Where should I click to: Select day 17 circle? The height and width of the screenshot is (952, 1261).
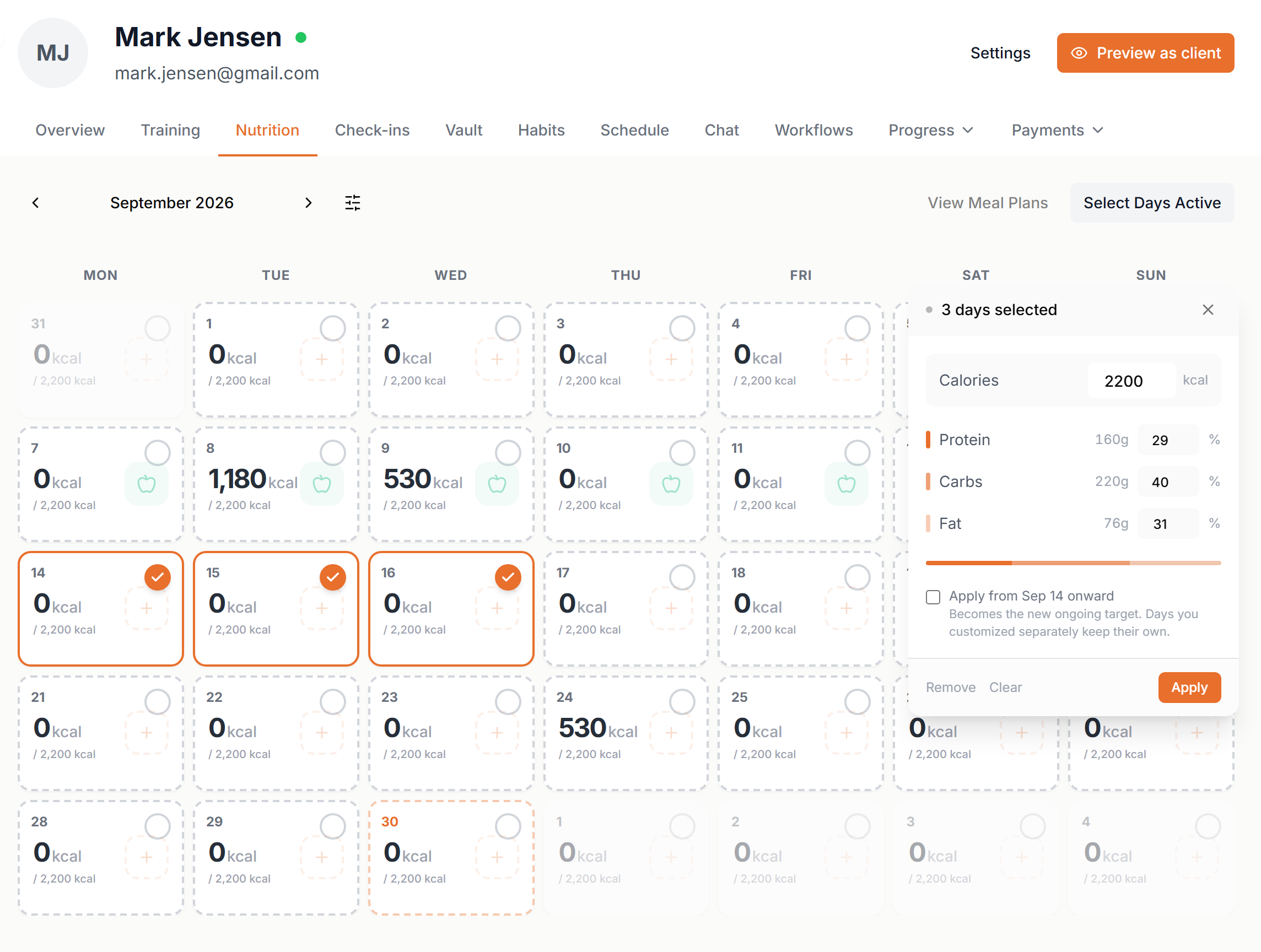(682, 577)
